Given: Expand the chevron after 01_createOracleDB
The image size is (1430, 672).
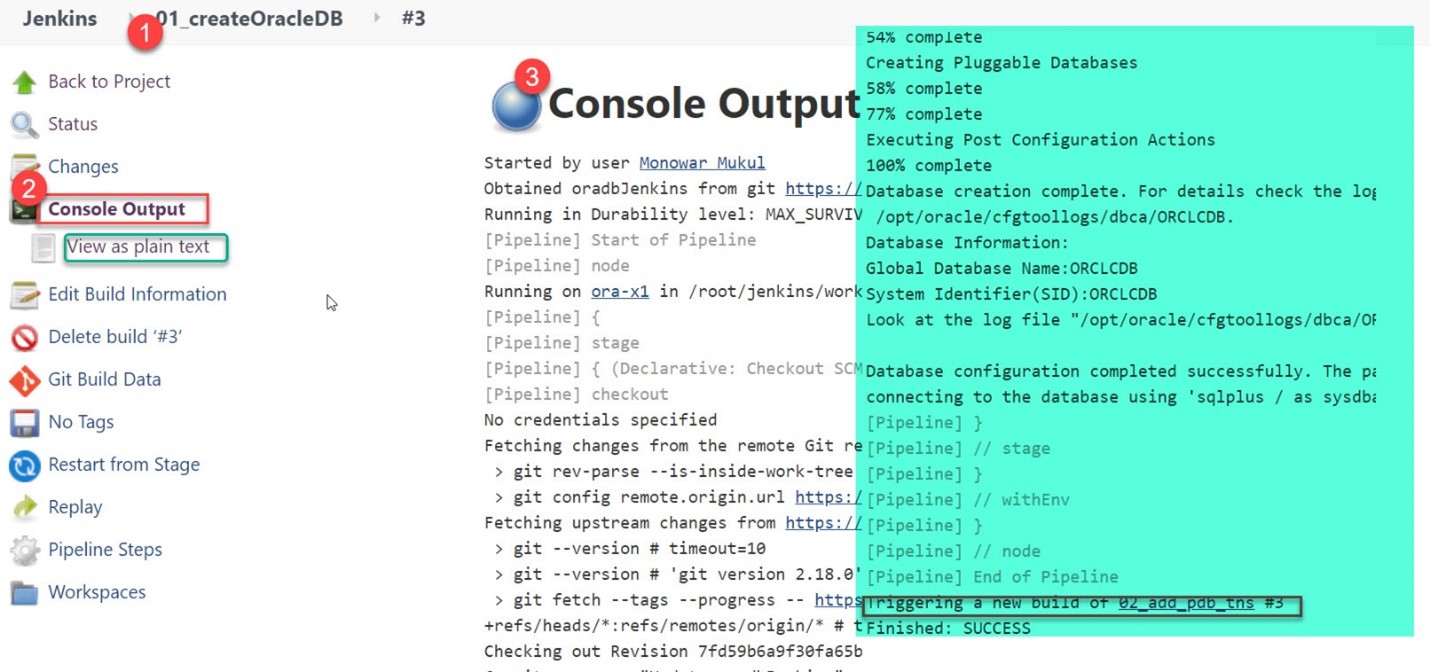Looking at the screenshot, I should click(x=376, y=18).
